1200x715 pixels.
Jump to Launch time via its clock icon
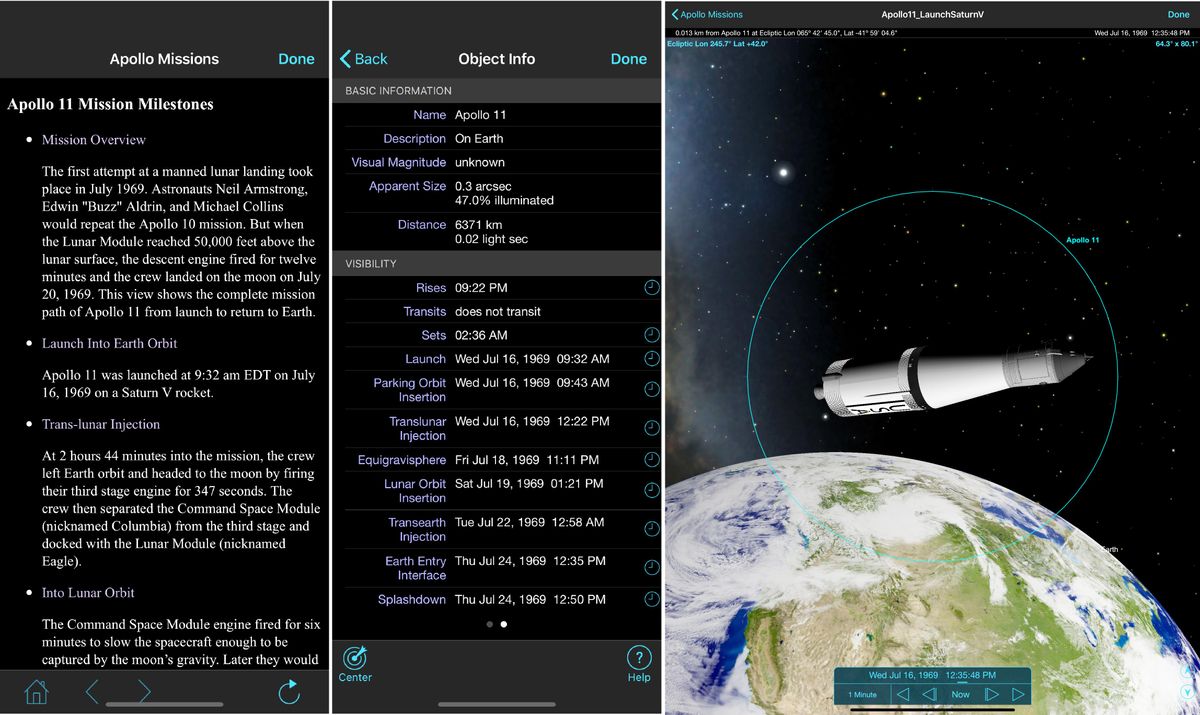click(651, 358)
